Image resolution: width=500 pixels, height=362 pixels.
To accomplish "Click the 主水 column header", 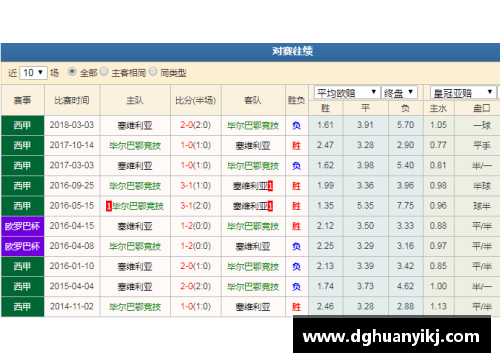I will pyautogui.click(x=438, y=108).
